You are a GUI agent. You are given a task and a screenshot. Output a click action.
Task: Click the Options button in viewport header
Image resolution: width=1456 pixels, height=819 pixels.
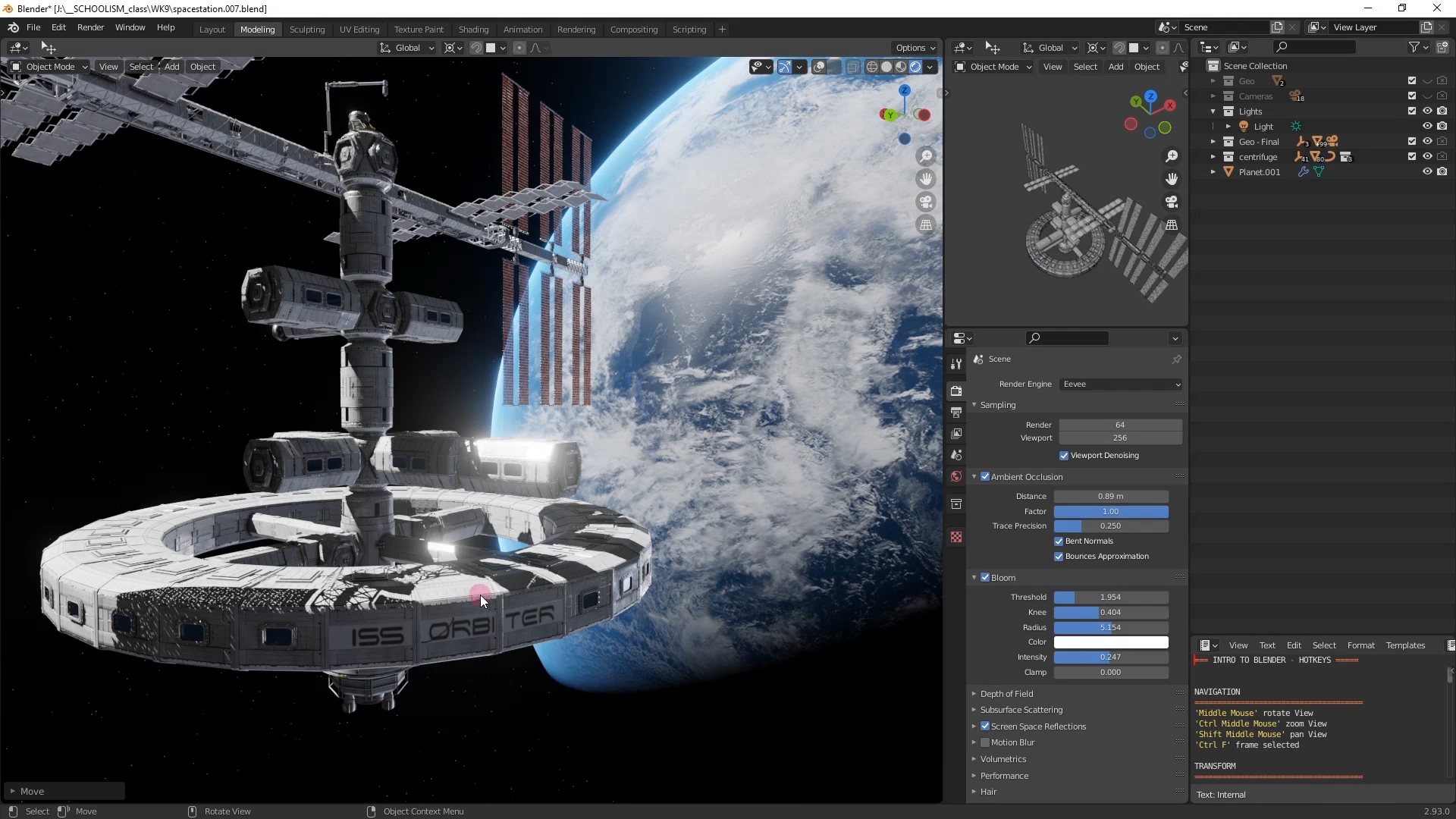(x=915, y=48)
